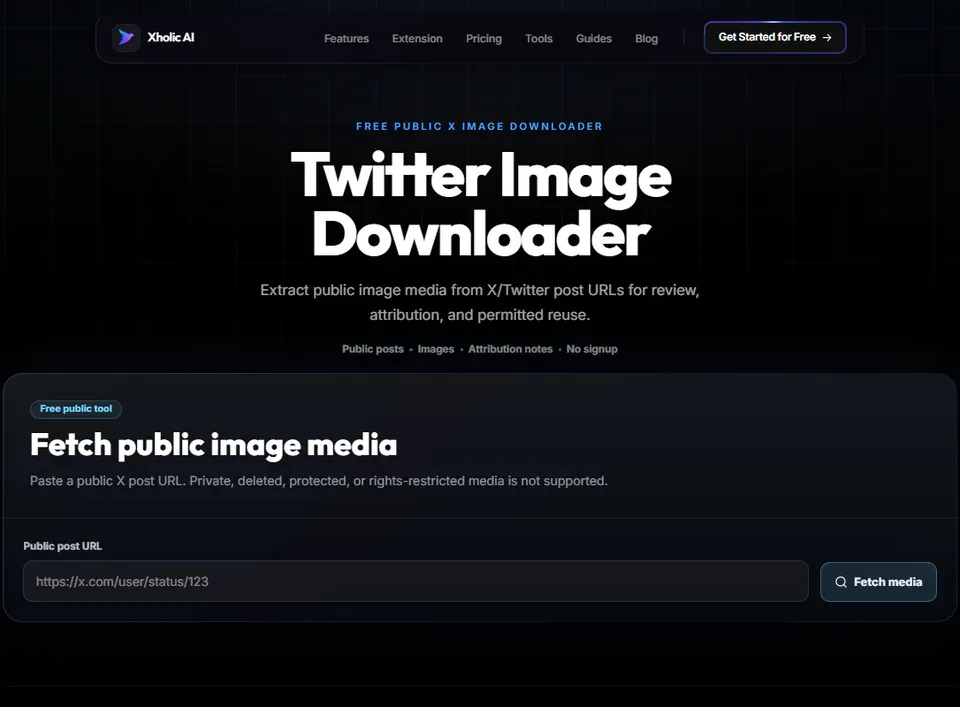Click the Public posts tag text

coord(373,349)
